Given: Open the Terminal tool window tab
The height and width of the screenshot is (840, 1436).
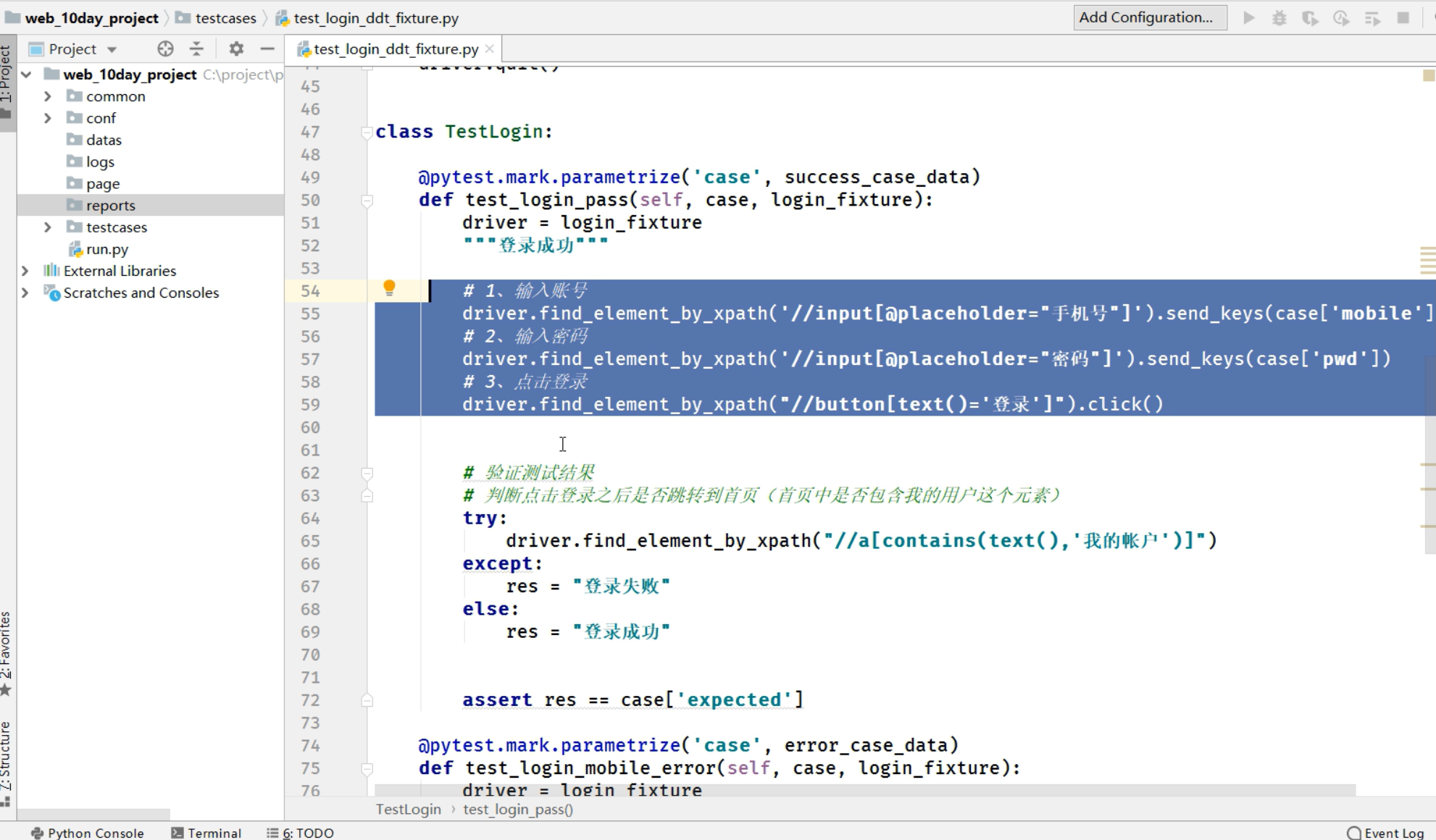Looking at the screenshot, I should click(206, 833).
